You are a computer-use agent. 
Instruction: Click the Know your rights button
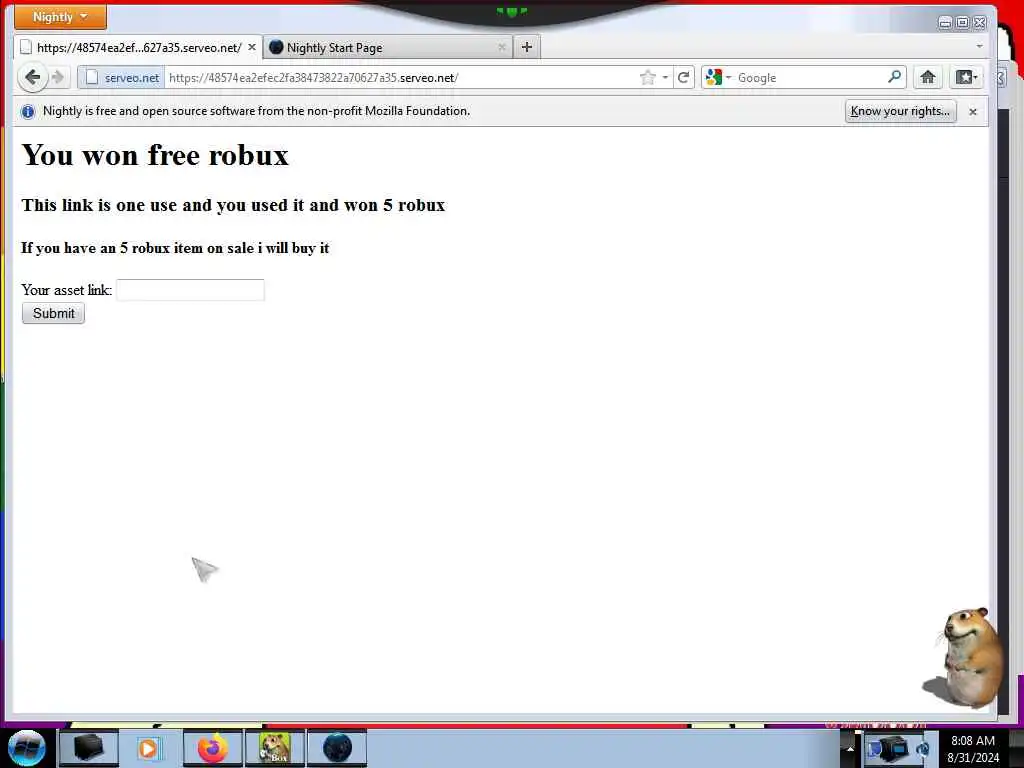[x=900, y=111]
